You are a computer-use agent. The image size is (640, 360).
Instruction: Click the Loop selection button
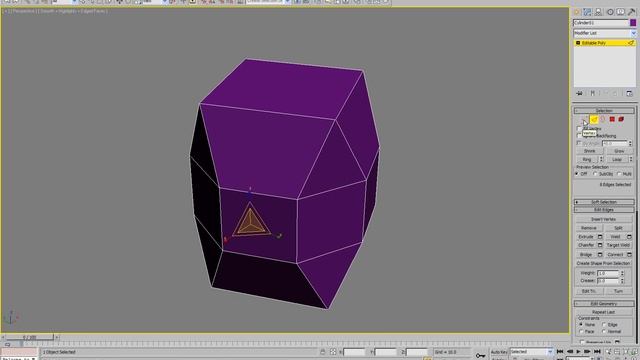617,159
